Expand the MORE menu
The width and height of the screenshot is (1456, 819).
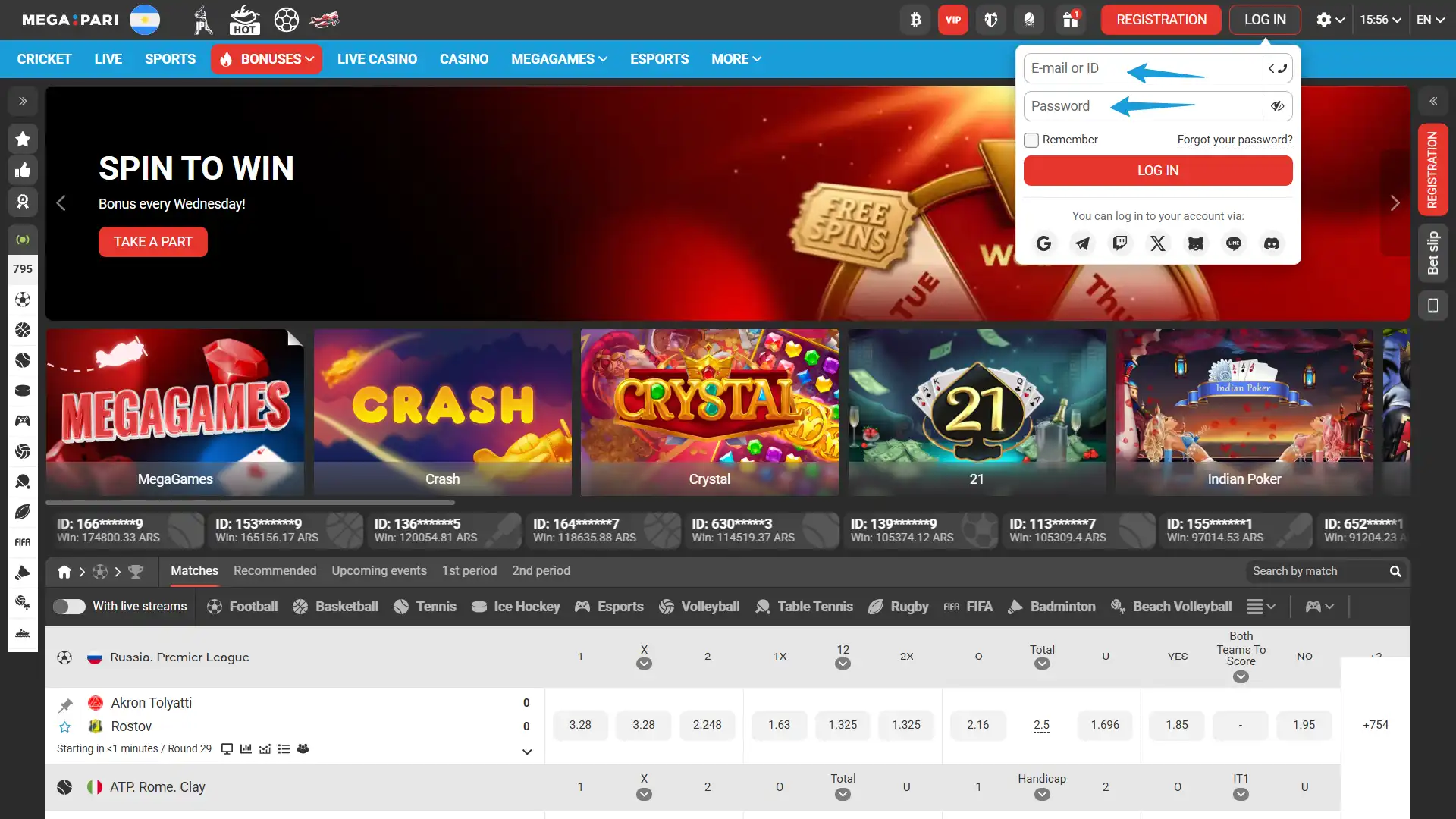click(x=736, y=59)
